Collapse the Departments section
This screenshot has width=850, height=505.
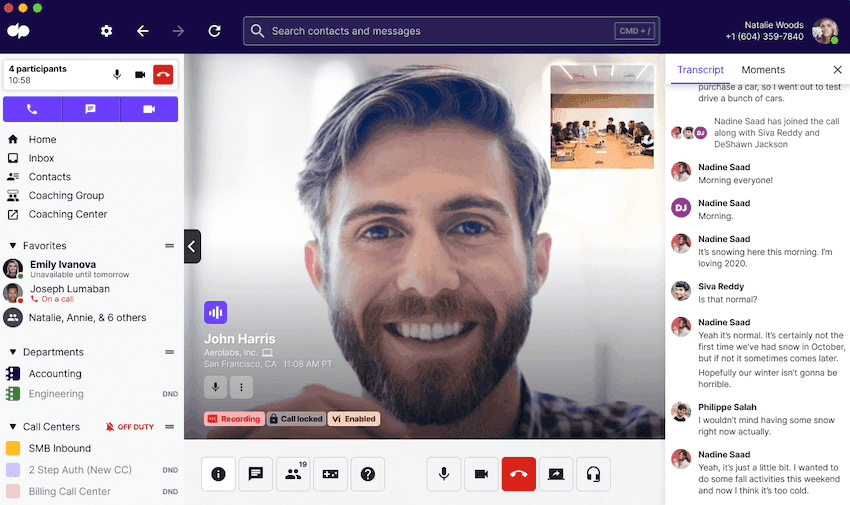coord(13,352)
